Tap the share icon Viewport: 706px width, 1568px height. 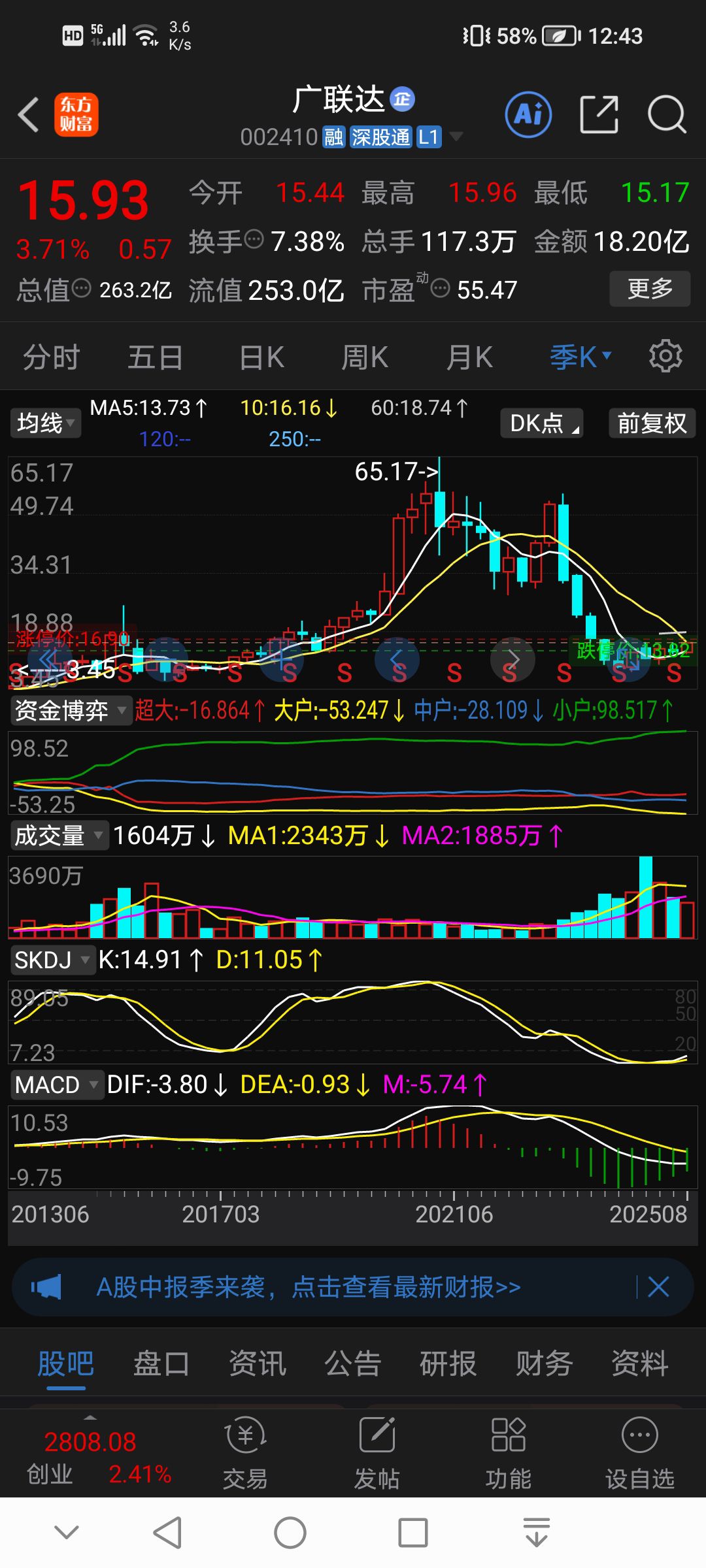(599, 115)
